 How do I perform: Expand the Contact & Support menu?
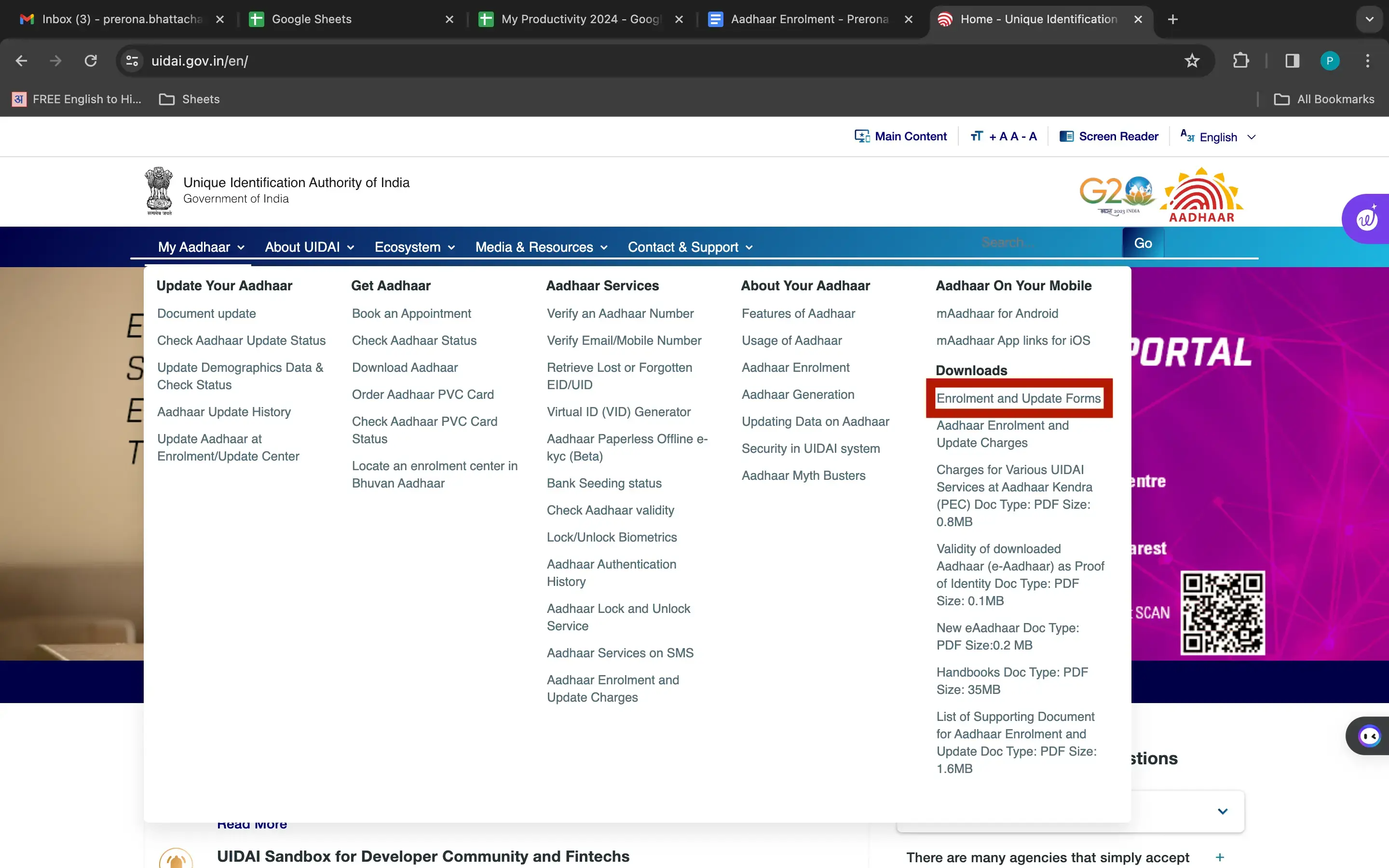click(x=689, y=247)
